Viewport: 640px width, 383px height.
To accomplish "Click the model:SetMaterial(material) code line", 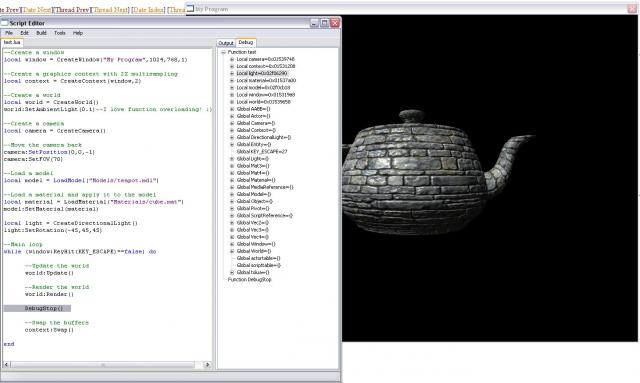I will [x=51, y=209].
